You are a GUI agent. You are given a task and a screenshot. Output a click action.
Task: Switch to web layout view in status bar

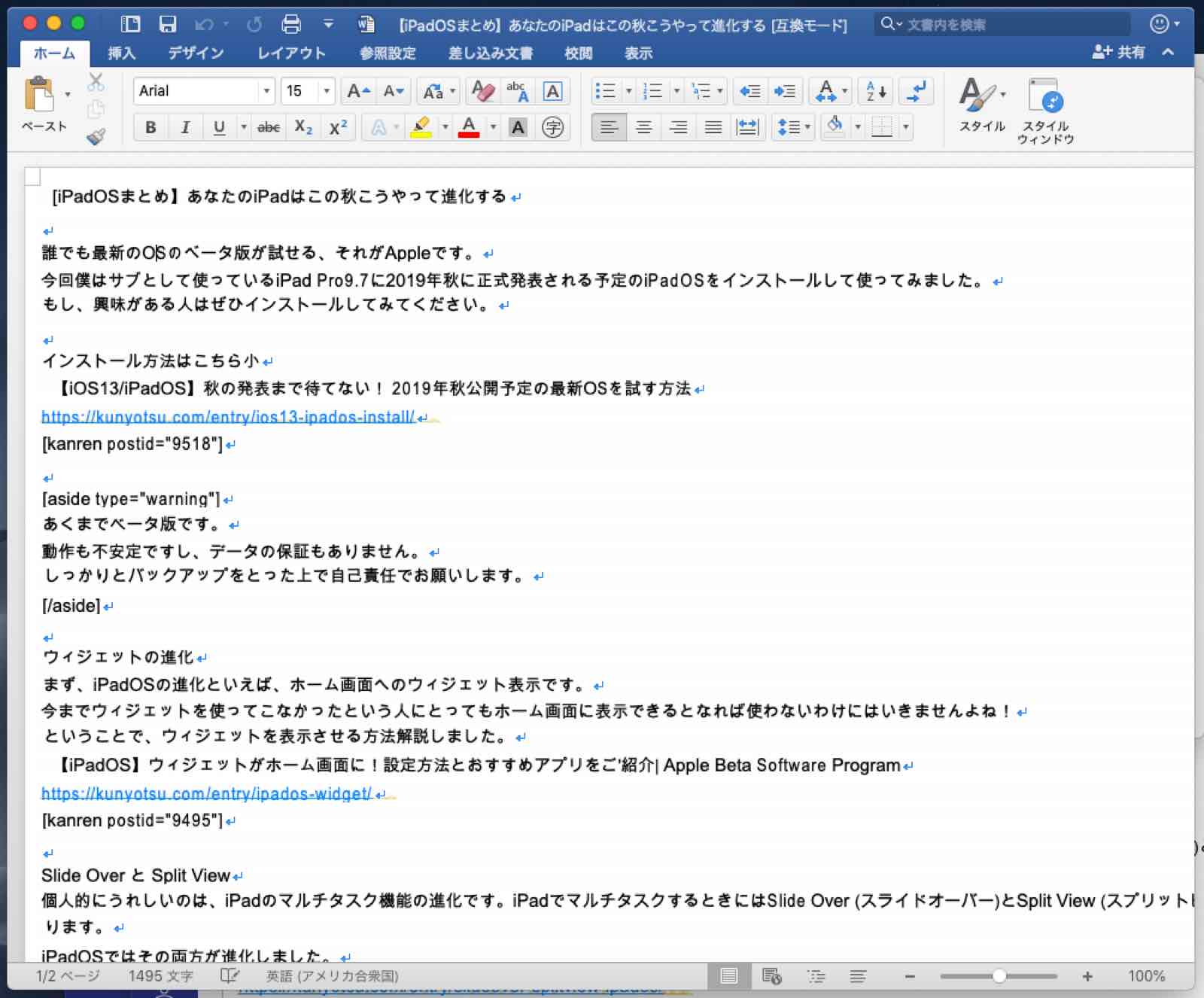(772, 976)
